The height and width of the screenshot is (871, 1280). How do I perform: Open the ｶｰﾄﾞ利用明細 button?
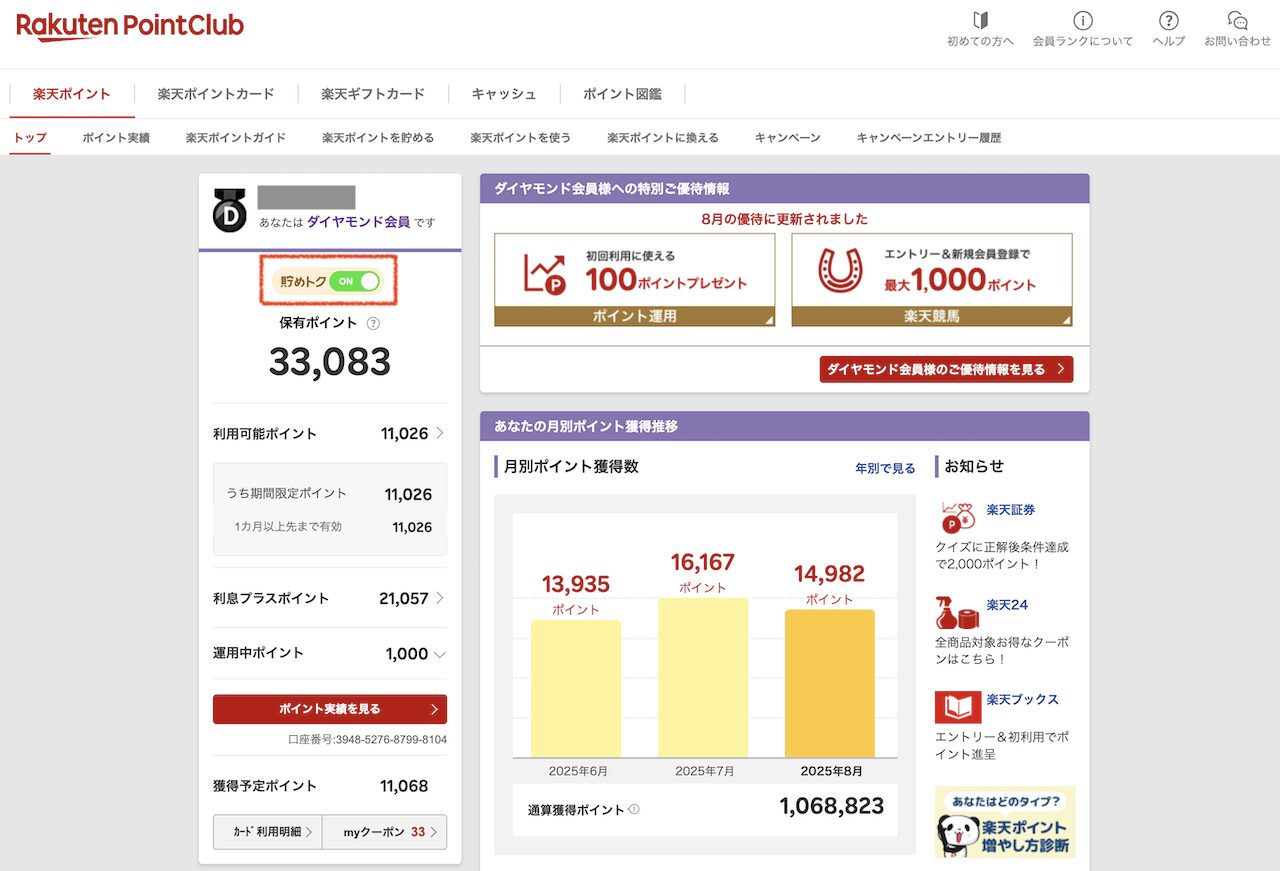pyautogui.click(x=268, y=832)
